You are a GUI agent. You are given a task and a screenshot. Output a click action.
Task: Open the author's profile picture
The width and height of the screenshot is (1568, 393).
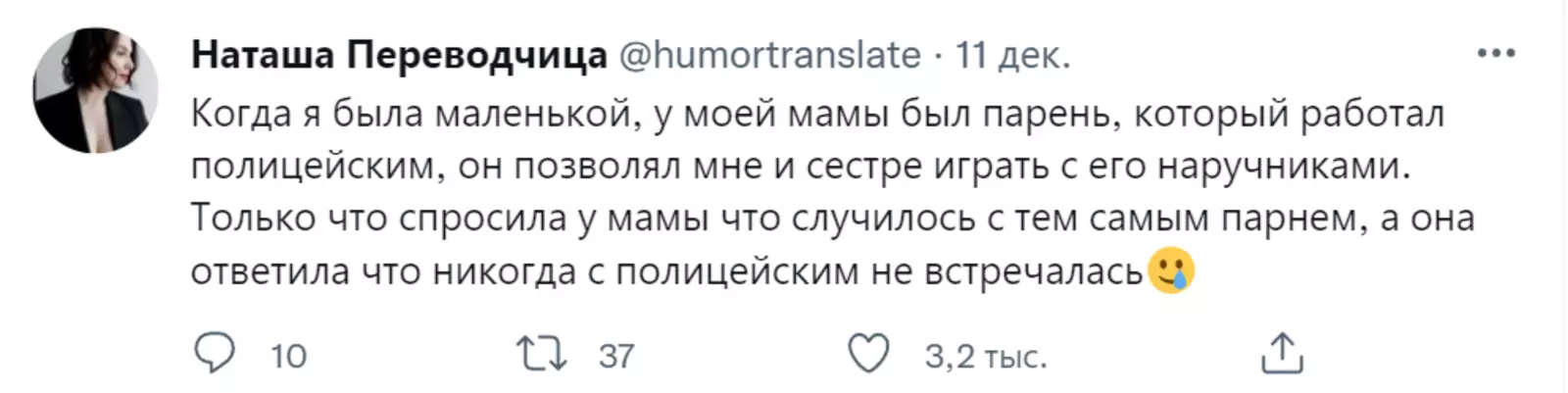(96, 90)
